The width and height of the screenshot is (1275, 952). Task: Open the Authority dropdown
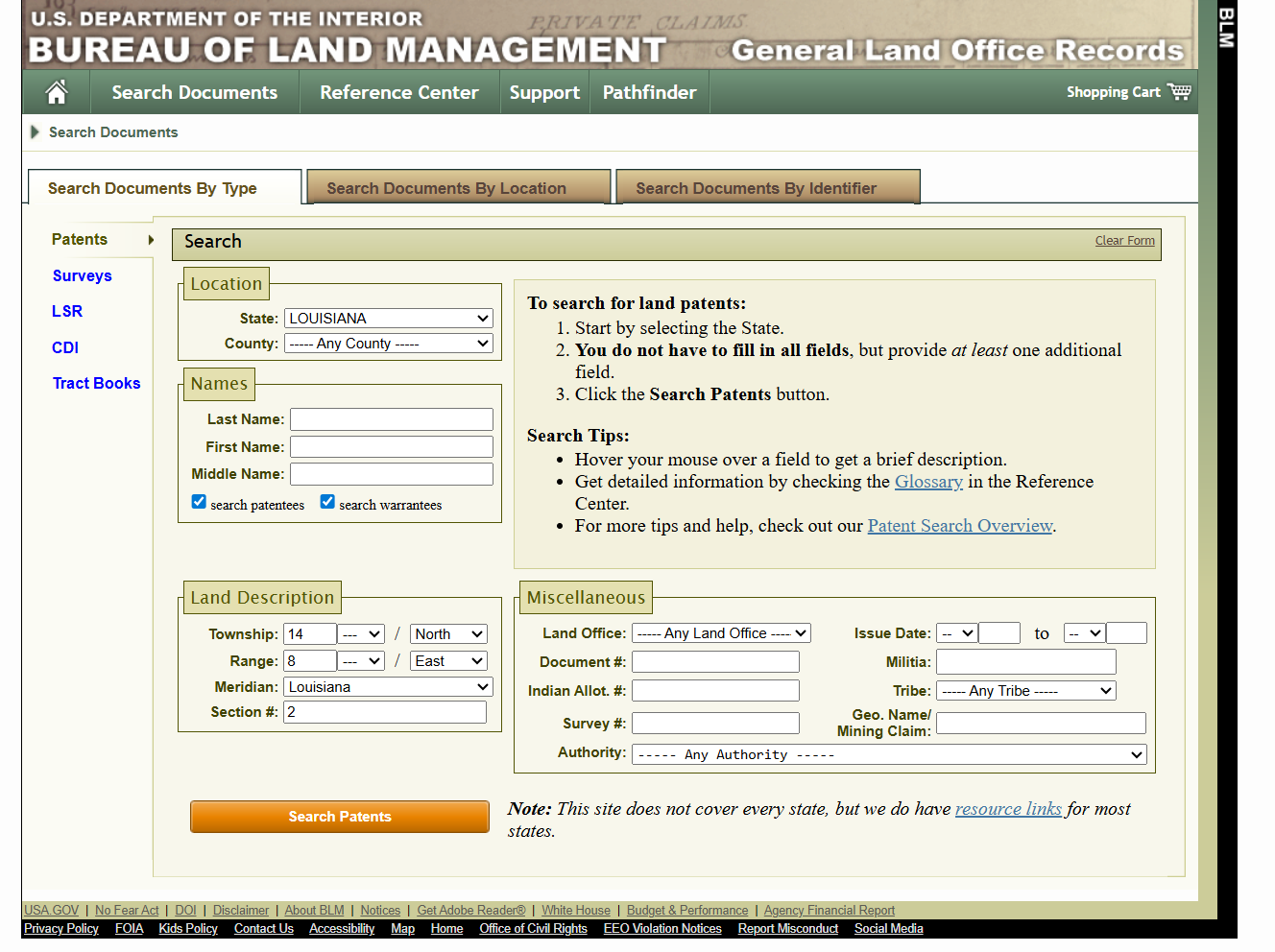coord(889,755)
